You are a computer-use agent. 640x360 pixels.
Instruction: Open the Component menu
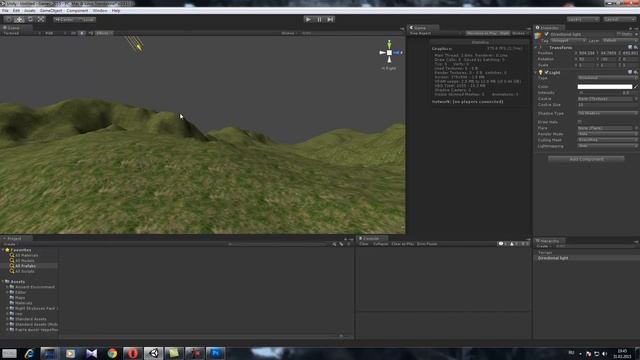(77, 11)
